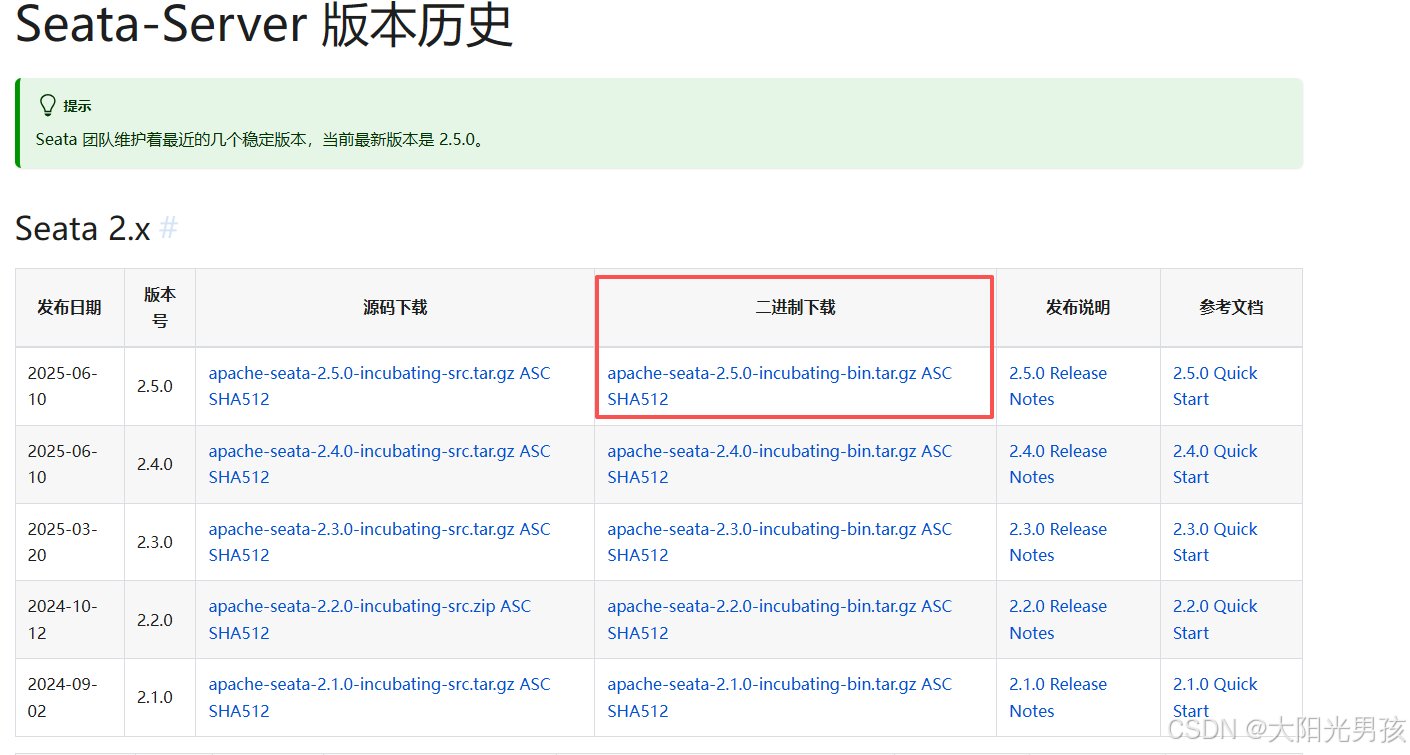This screenshot has width=1410, height=755.
Task: Click the 参考文档 column header
Action: [x=1231, y=307]
